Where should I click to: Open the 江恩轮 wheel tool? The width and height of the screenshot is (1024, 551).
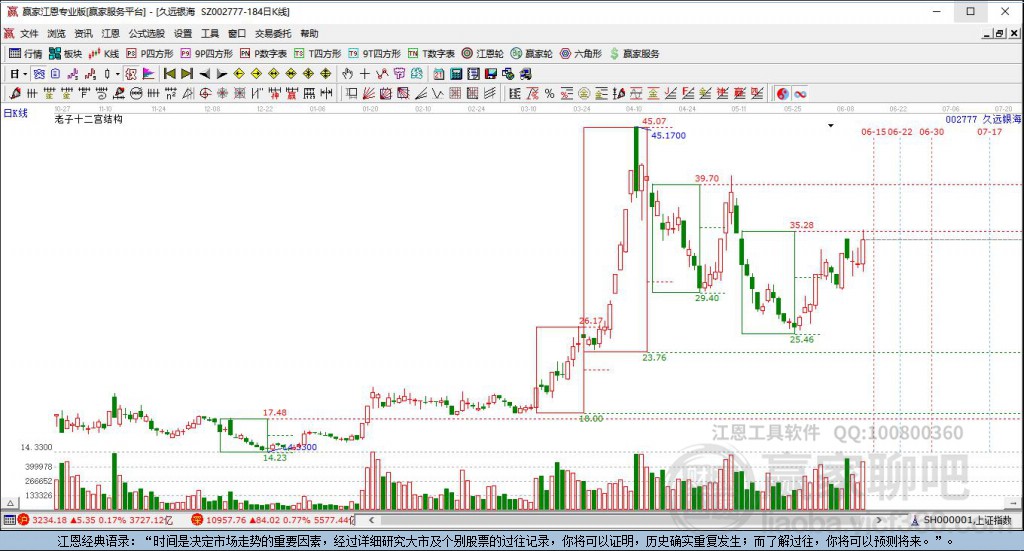tap(483, 54)
